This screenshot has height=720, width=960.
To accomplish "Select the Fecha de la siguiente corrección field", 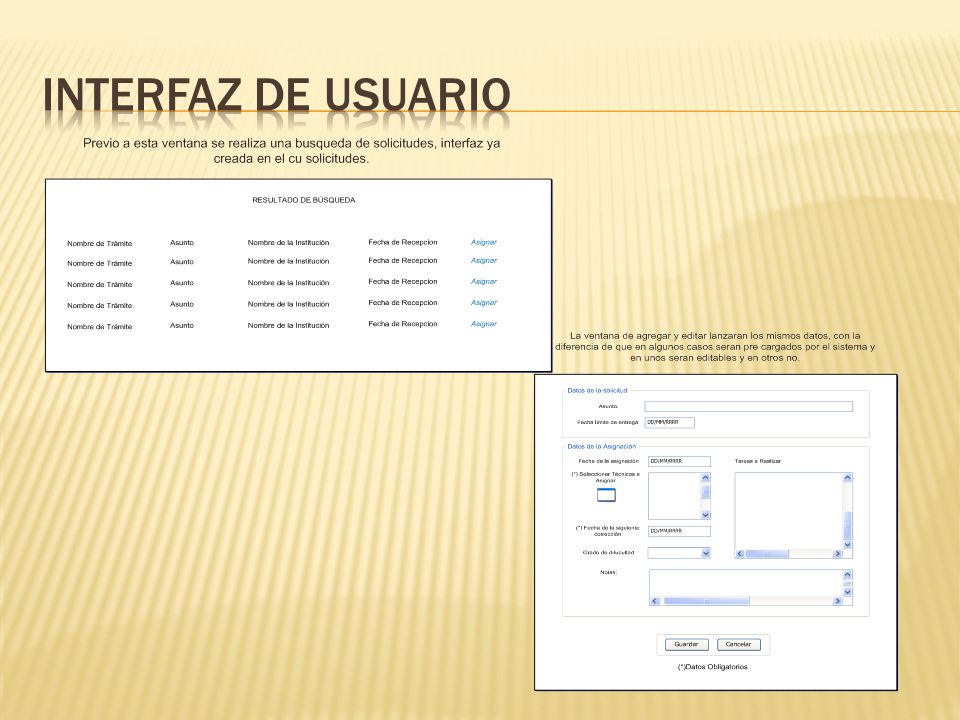I will pyautogui.click(x=679, y=531).
